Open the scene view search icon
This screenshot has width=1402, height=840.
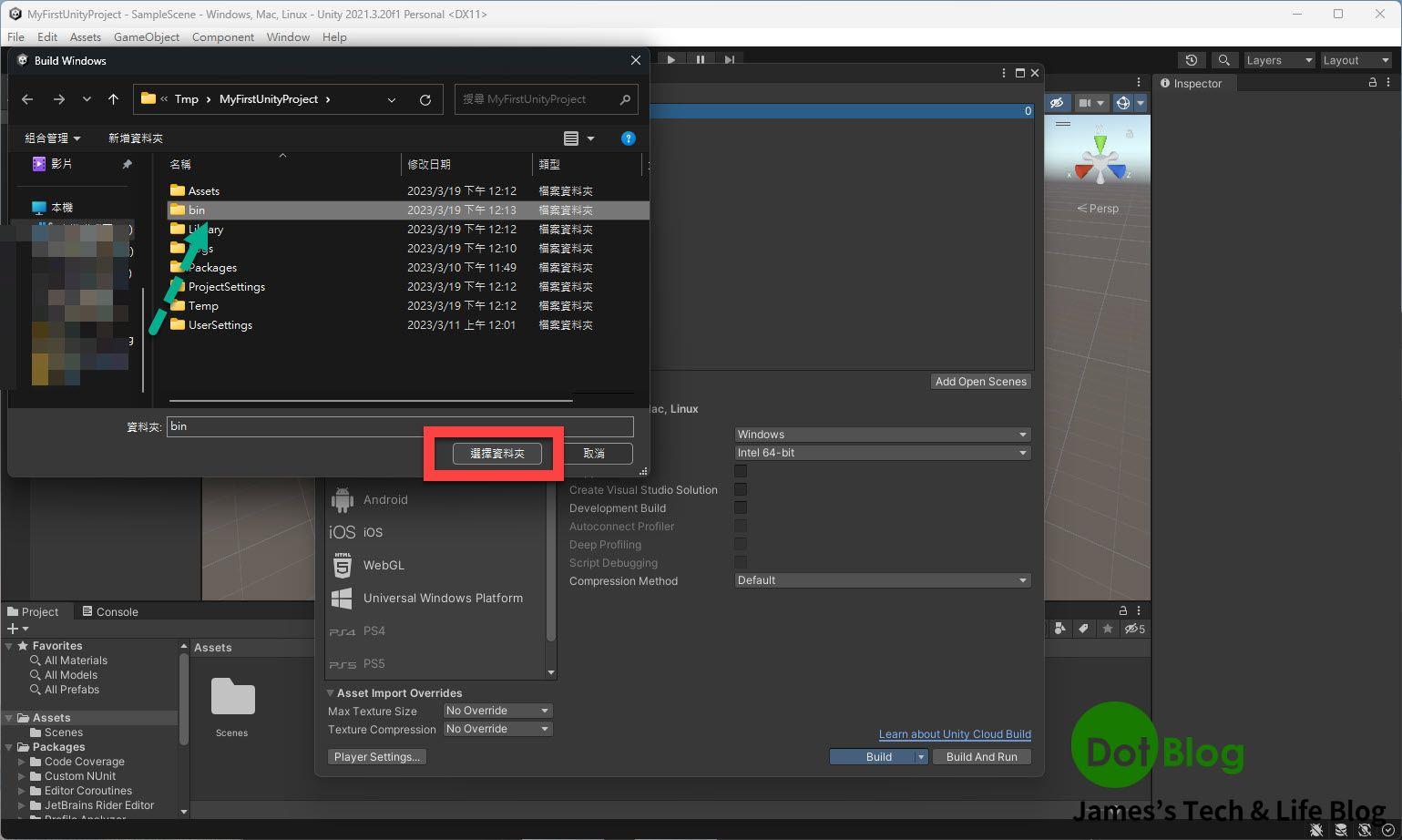point(1224,59)
